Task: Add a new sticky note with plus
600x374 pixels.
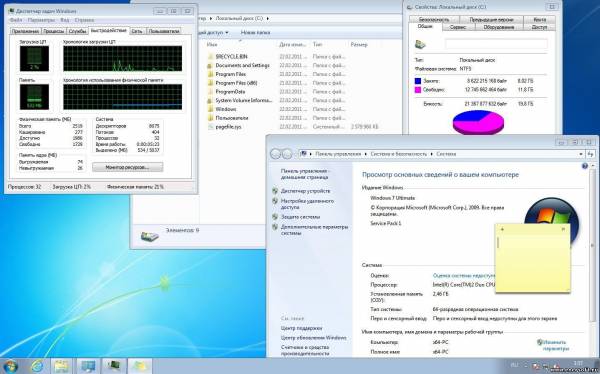Action: [502, 229]
